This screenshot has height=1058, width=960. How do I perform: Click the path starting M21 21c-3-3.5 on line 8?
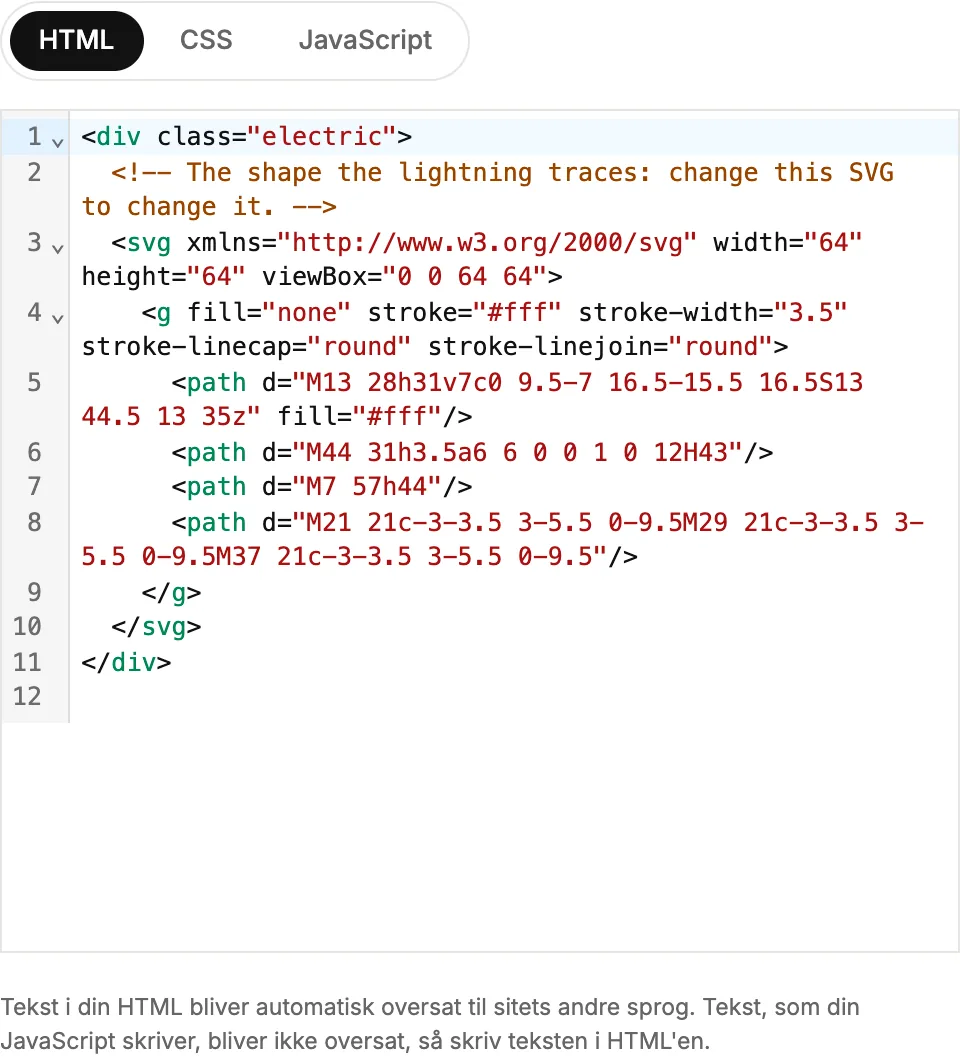(503, 539)
